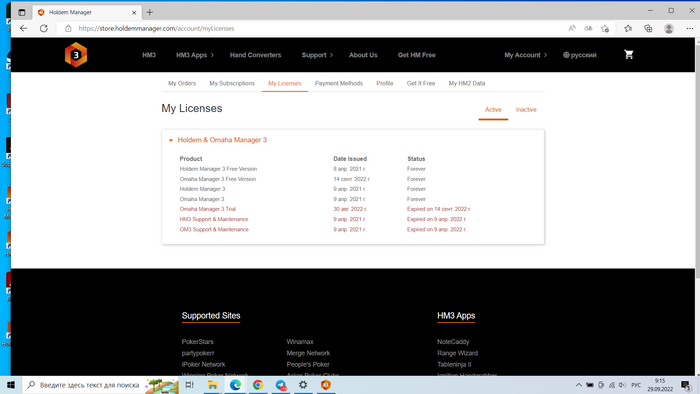The image size is (700, 394).
Task: Open the favorites list icon
Action: pos(628,28)
